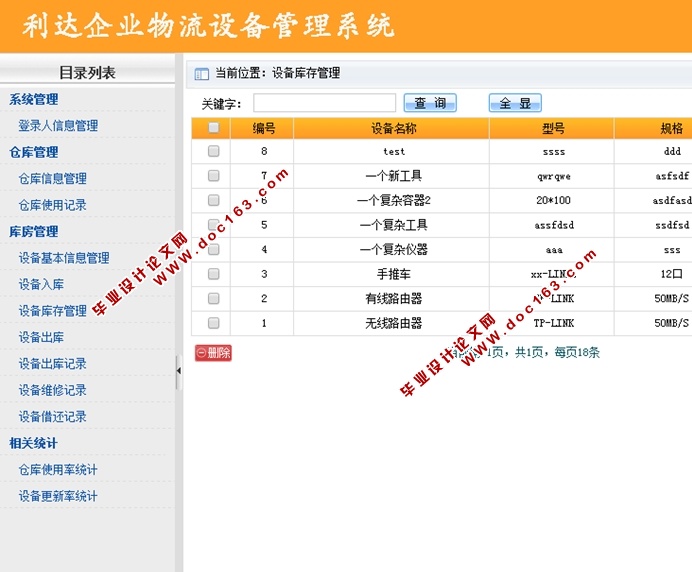This screenshot has width=692, height=572.
Task: Toggle the select-all checkbox in table header
Action: (214, 128)
